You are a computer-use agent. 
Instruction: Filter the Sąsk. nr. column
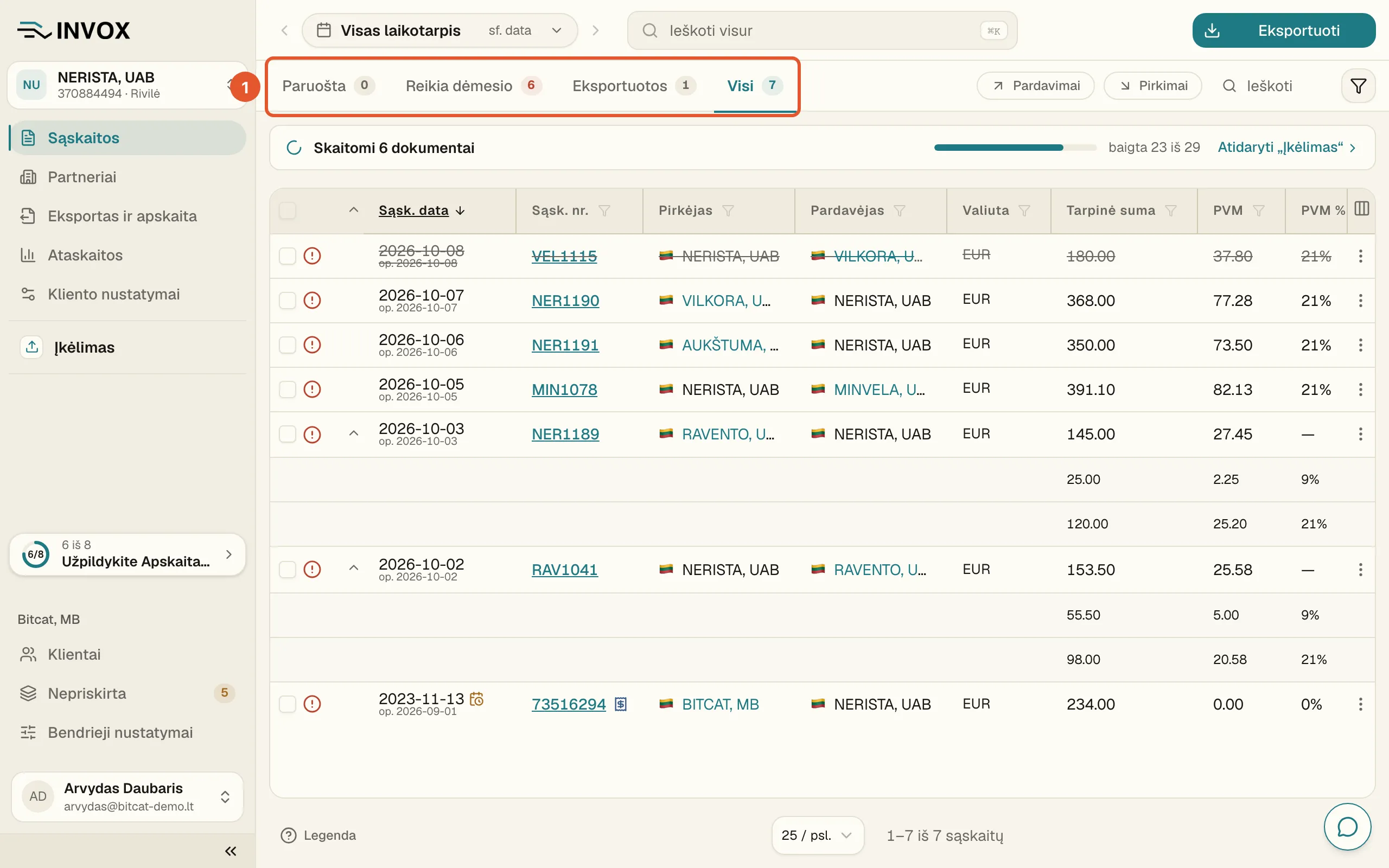click(604, 210)
